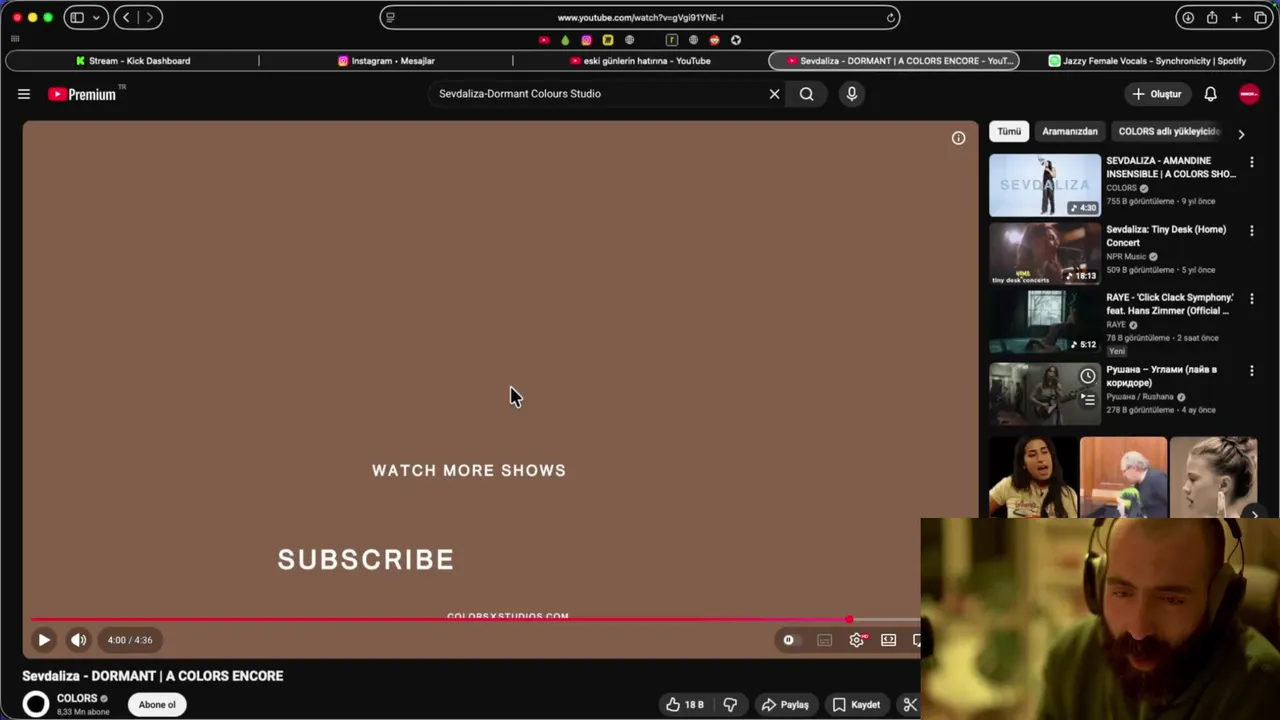Click the Safari address bar URL

pos(640,17)
